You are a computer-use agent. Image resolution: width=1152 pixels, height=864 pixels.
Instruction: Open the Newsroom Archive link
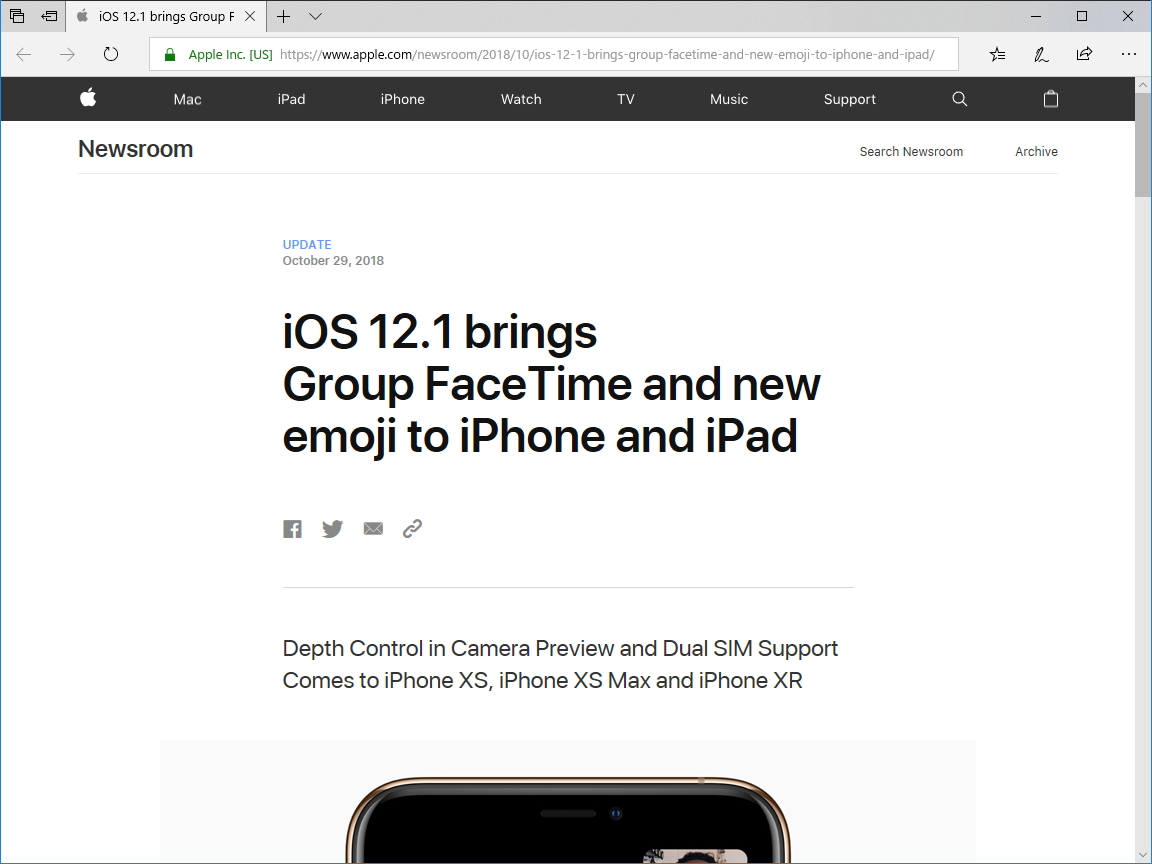coord(1037,151)
